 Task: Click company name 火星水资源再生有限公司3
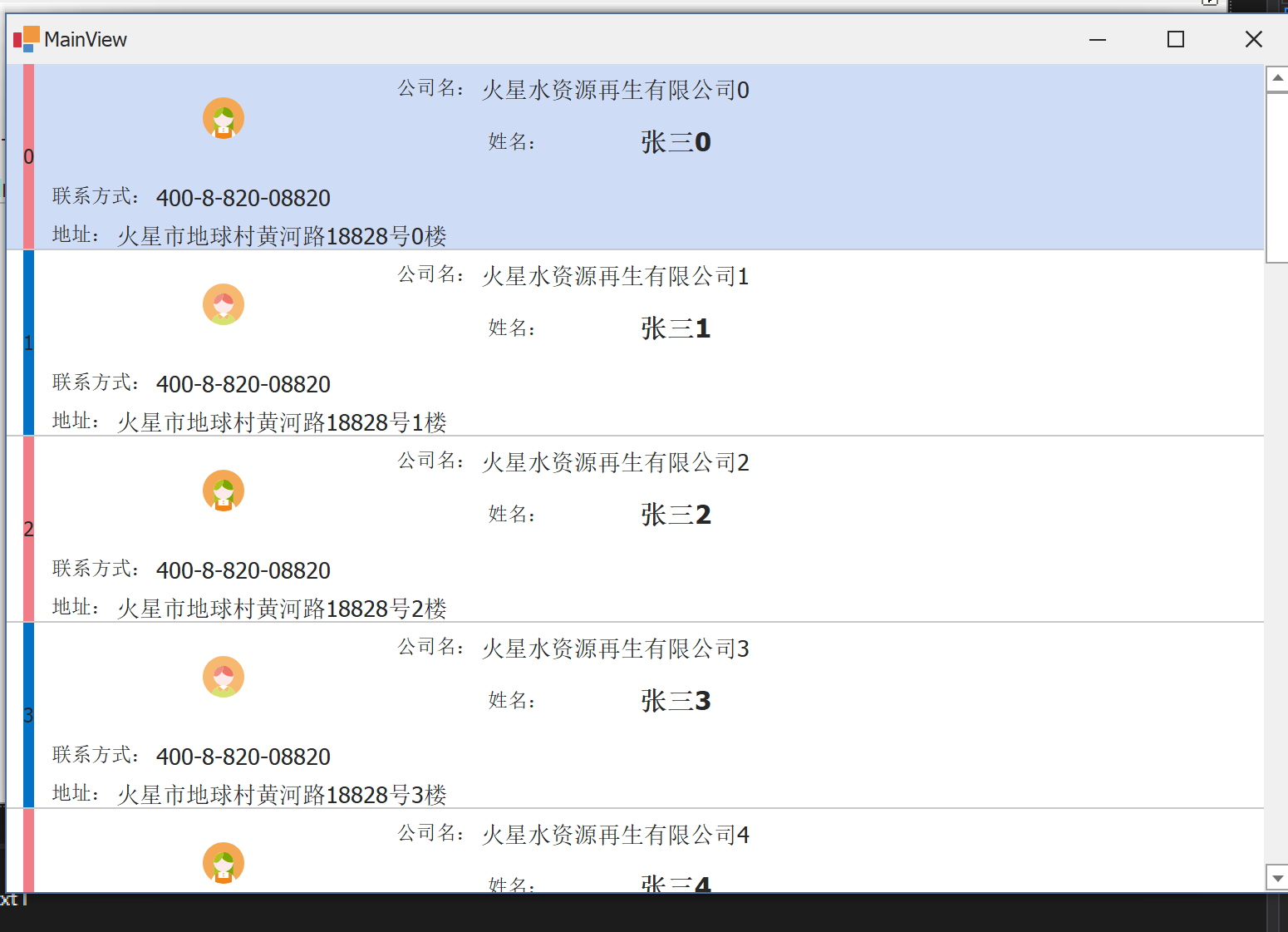[x=615, y=648]
